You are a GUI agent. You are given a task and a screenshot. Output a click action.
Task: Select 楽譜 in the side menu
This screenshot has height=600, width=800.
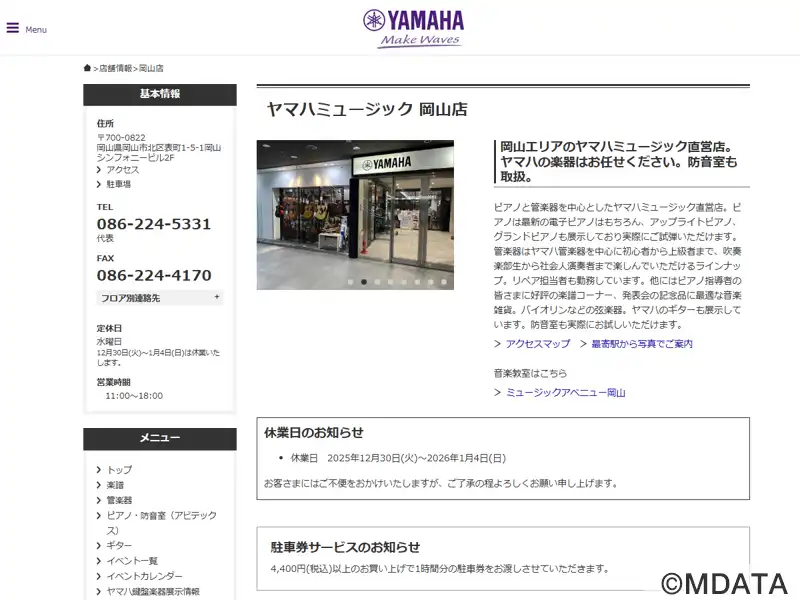coord(116,485)
